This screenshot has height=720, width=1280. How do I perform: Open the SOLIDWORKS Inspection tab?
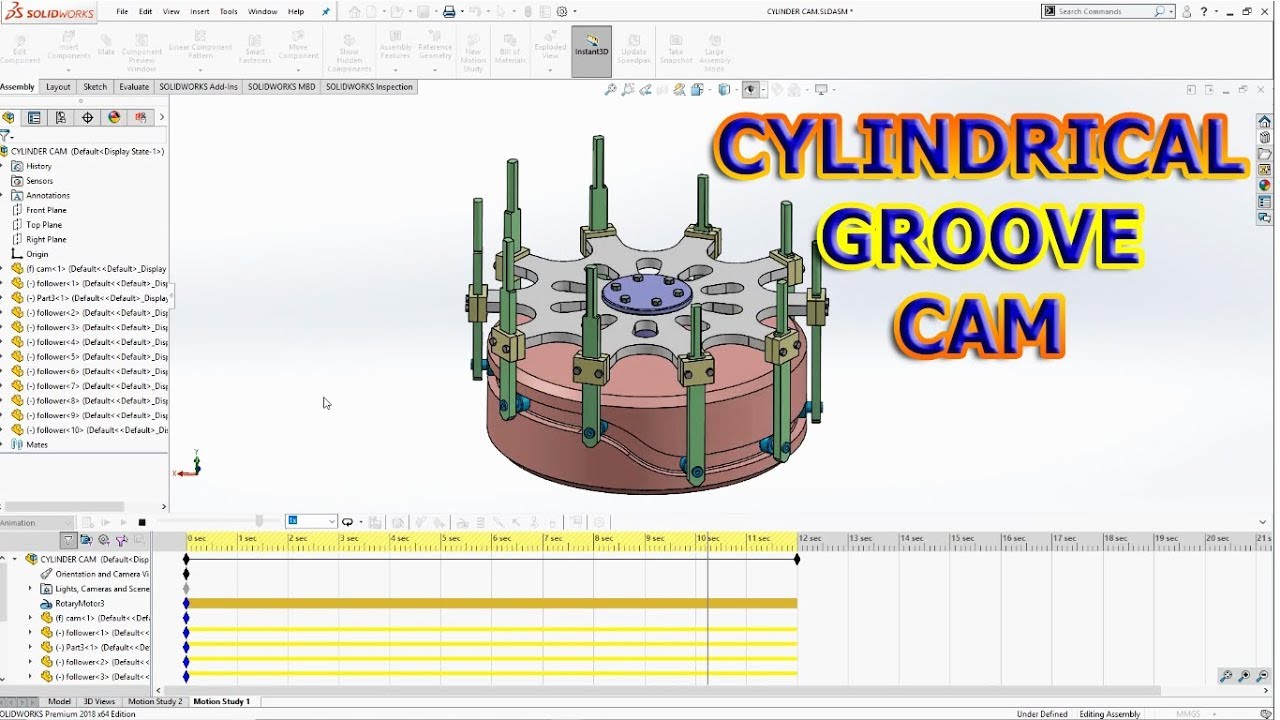[369, 87]
